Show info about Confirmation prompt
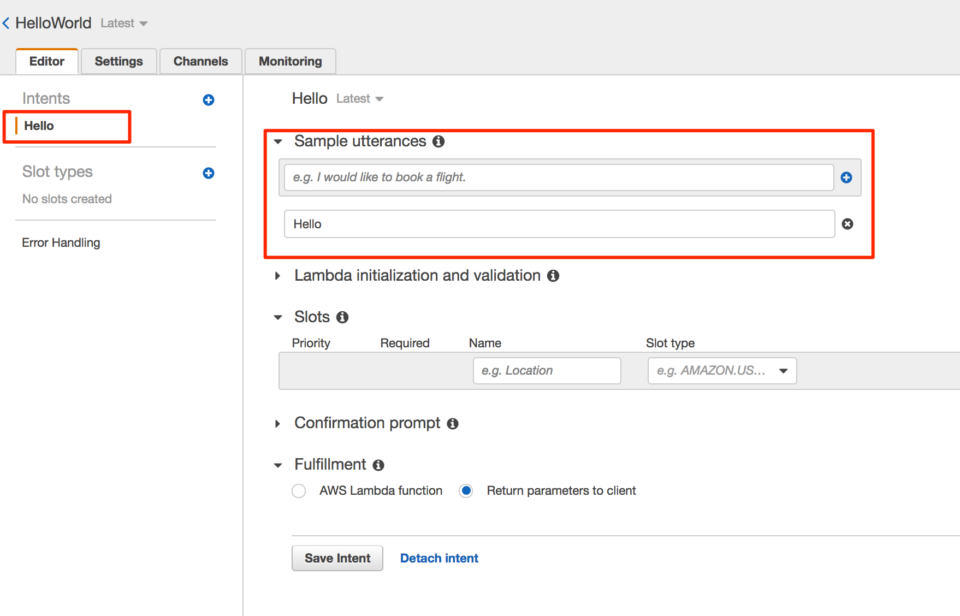This screenshot has height=616, width=960. pos(452,424)
